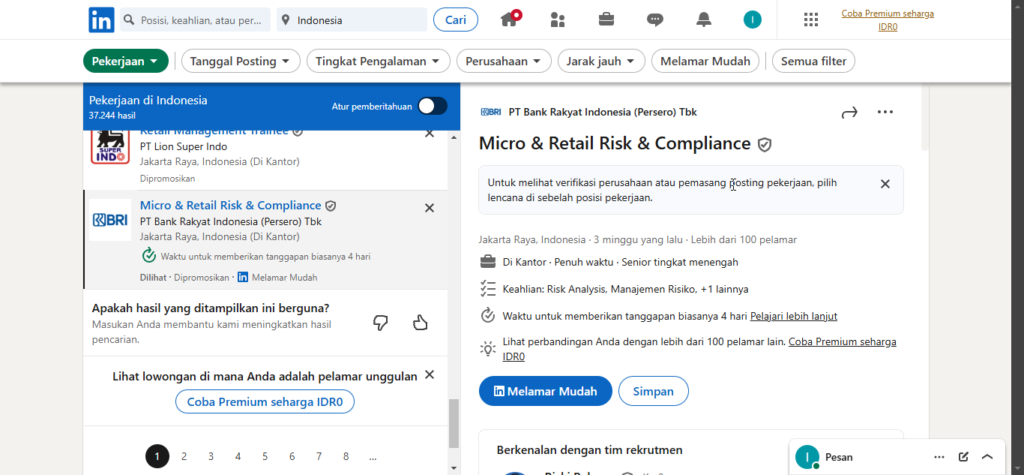Click the job list scrollbar thumb
Viewport: 1024px width, 475px height.
pos(454,423)
